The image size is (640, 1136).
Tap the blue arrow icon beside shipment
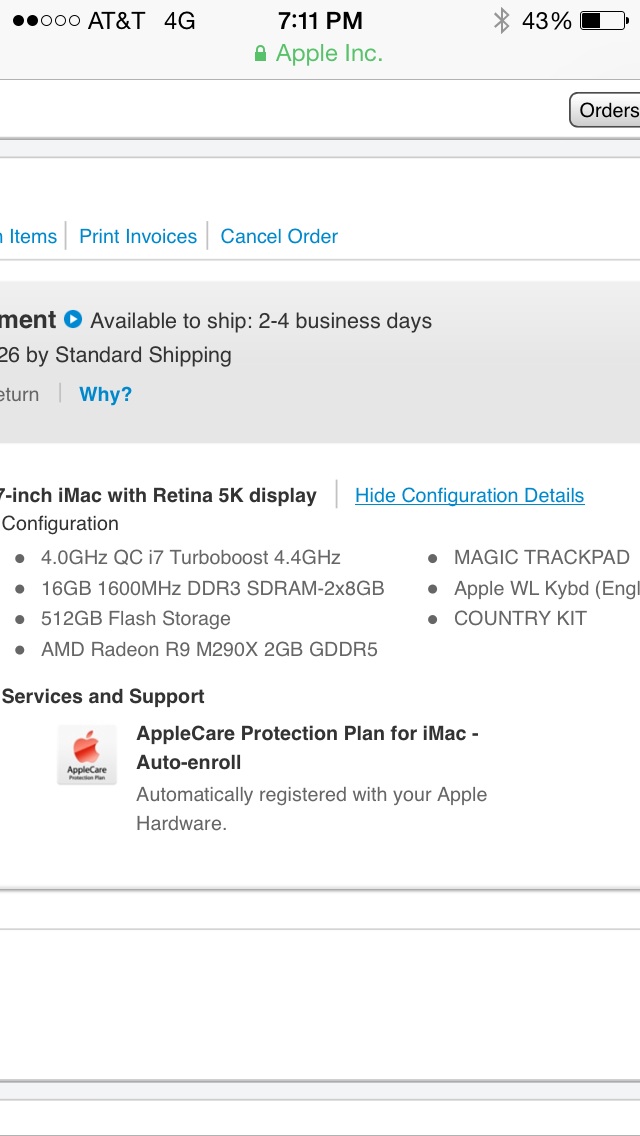point(73,319)
